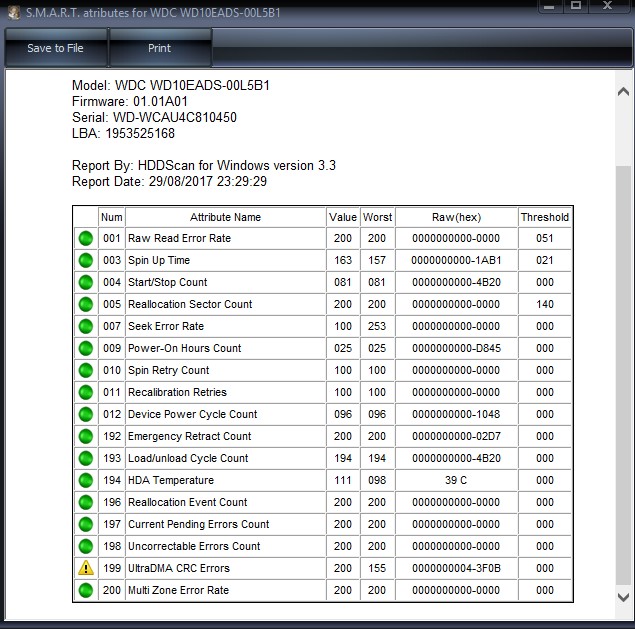Screen dimensions: 635x629
Task: Click the Value column header
Action: (343, 217)
